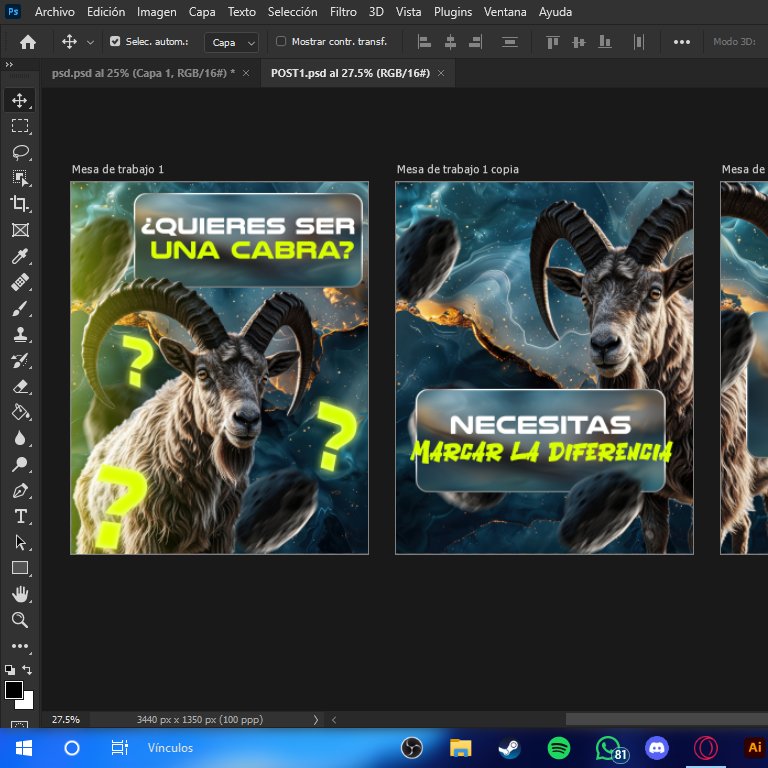Open the Capa menu
The image size is (768, 768).
pyautogui.click(x=202, y=12)
